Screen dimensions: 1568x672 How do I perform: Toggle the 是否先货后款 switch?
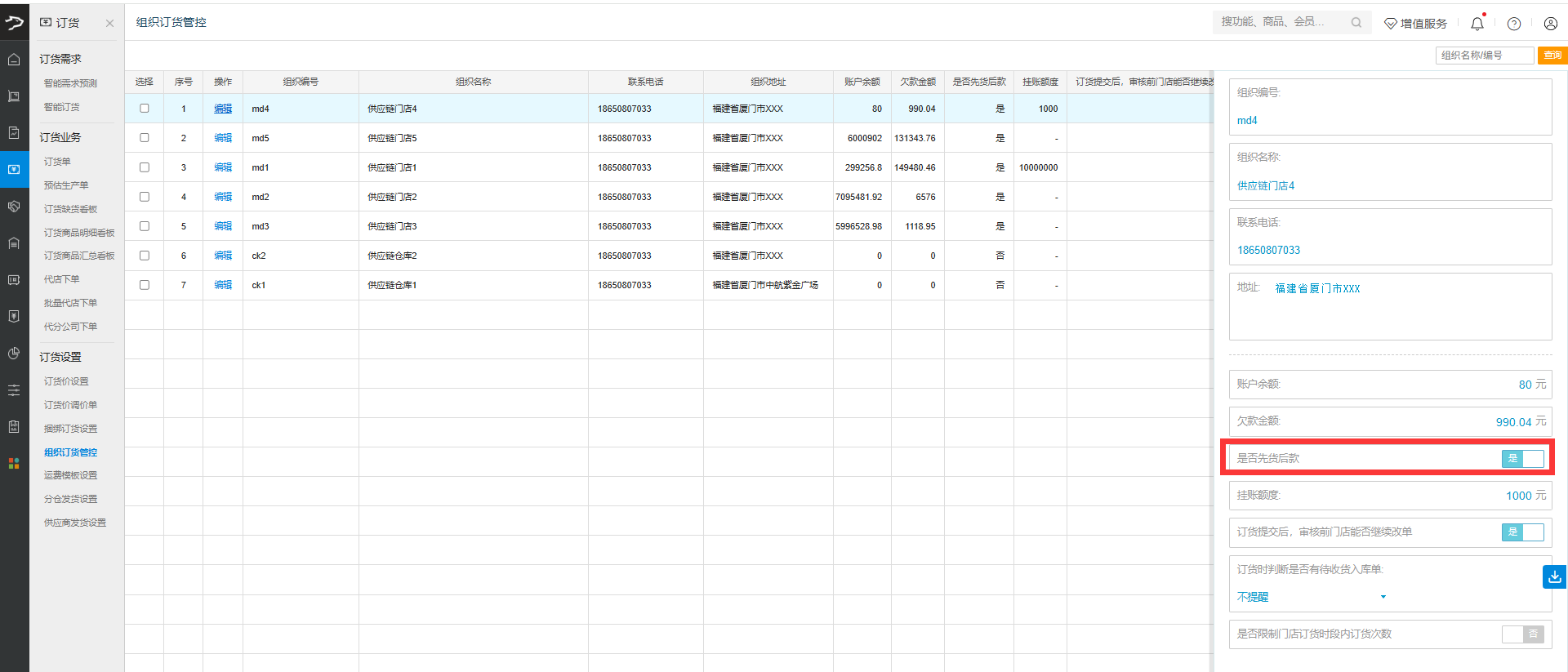pyautogui.click(x=1522, y=458)
